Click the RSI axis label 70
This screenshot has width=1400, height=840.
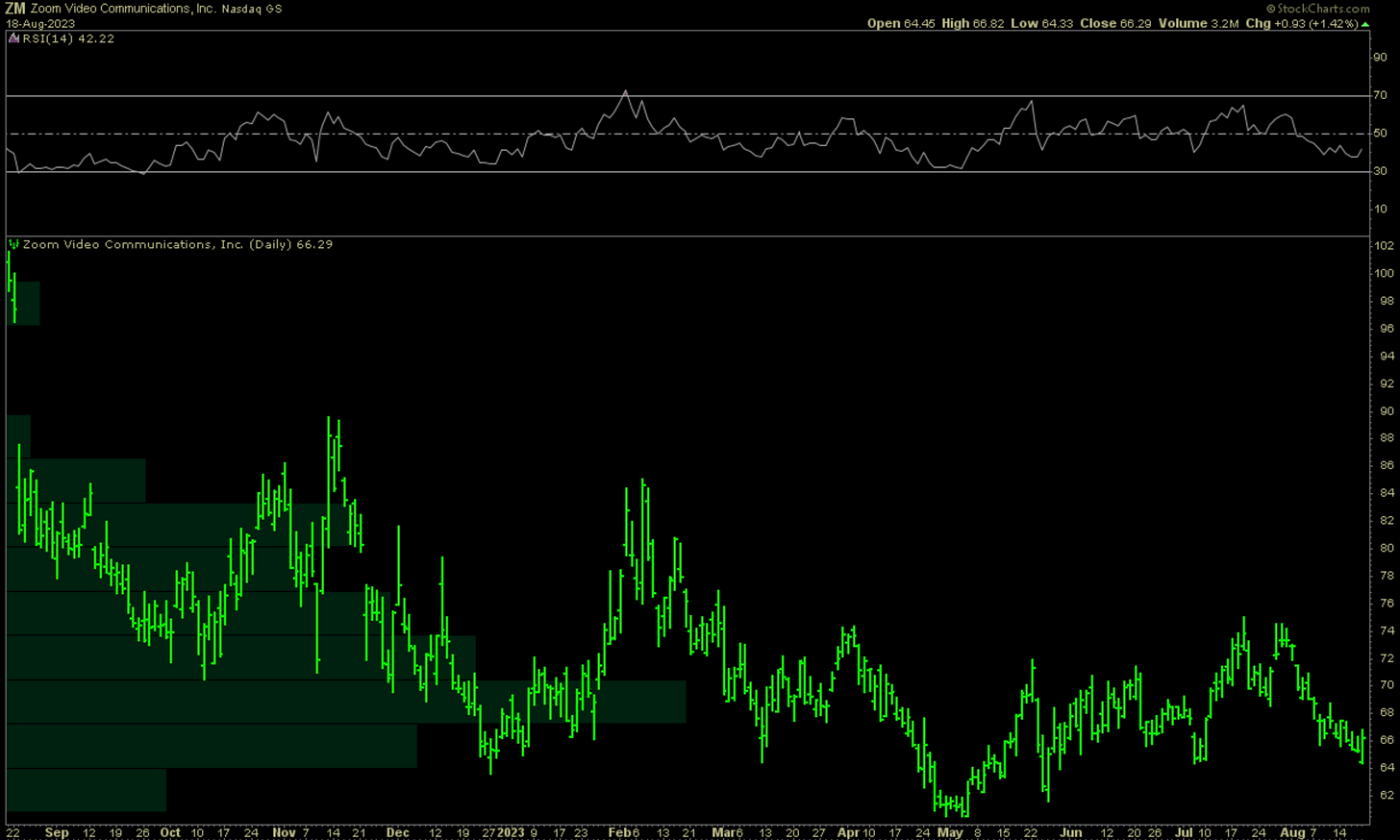(x=1380, y=95)
